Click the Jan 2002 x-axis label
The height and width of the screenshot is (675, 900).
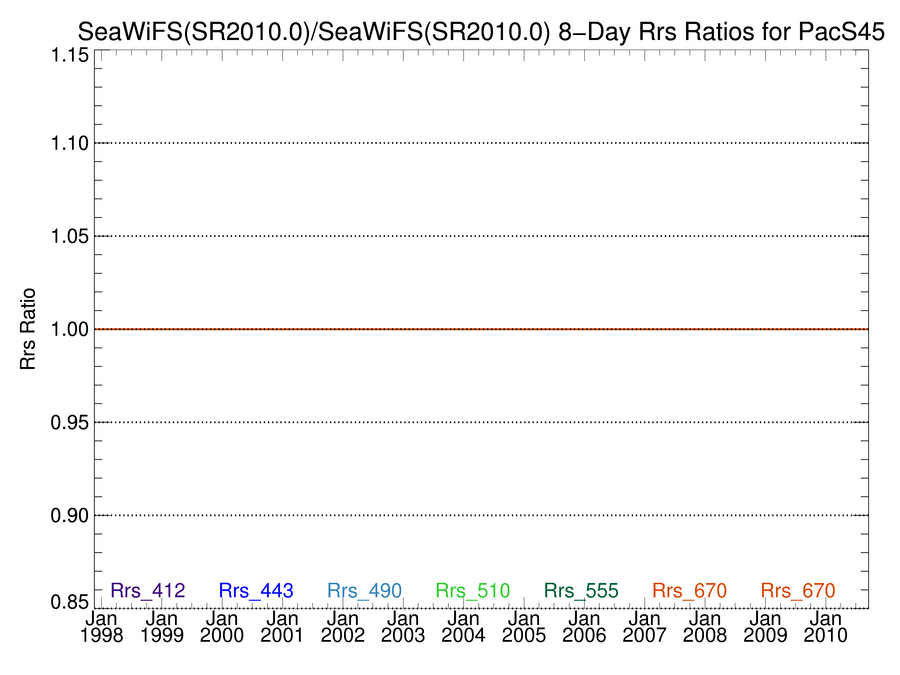pyautogui.click(x=343, y=627)
